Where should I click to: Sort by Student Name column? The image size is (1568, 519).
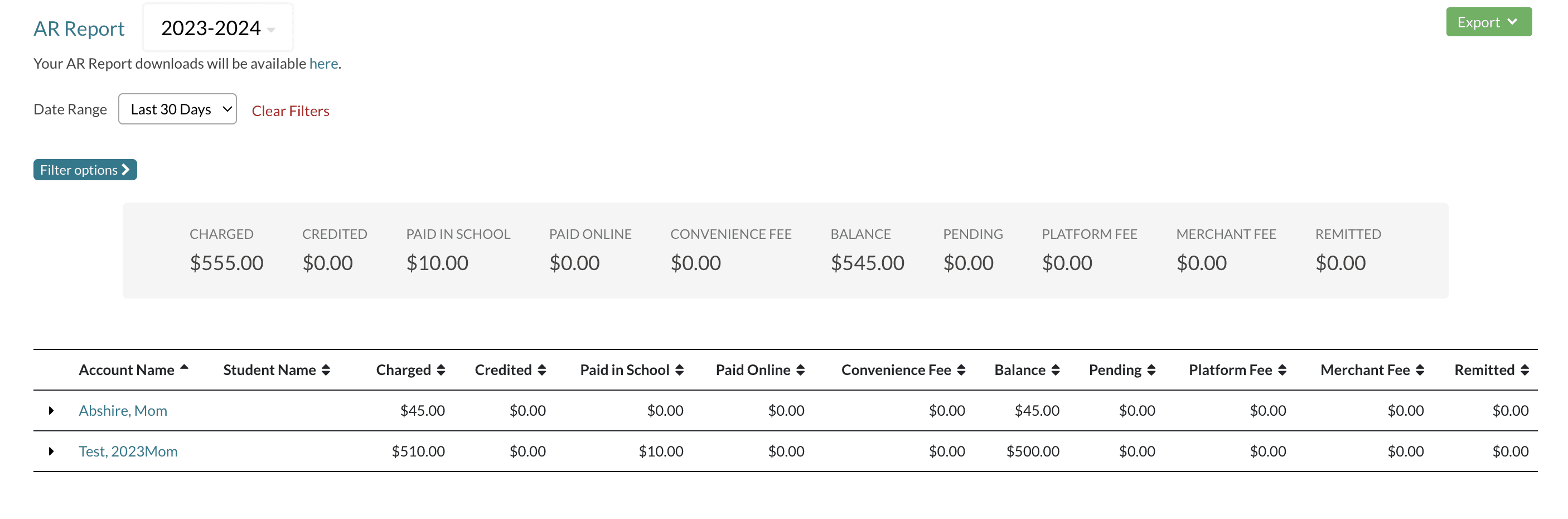tap(277, 370)
